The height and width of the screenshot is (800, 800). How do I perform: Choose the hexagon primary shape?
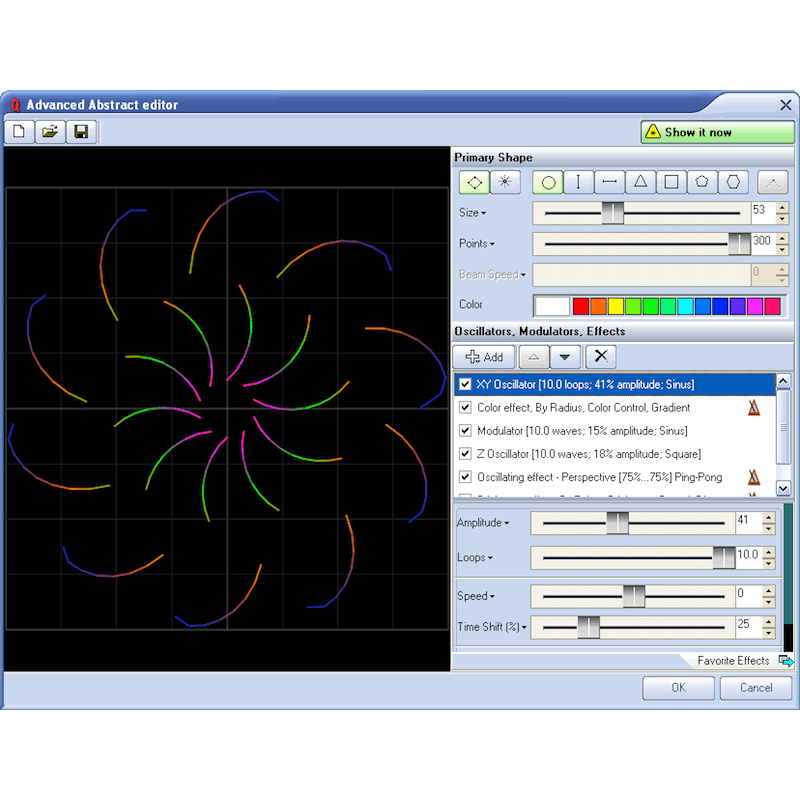click(x=733, y=182)
